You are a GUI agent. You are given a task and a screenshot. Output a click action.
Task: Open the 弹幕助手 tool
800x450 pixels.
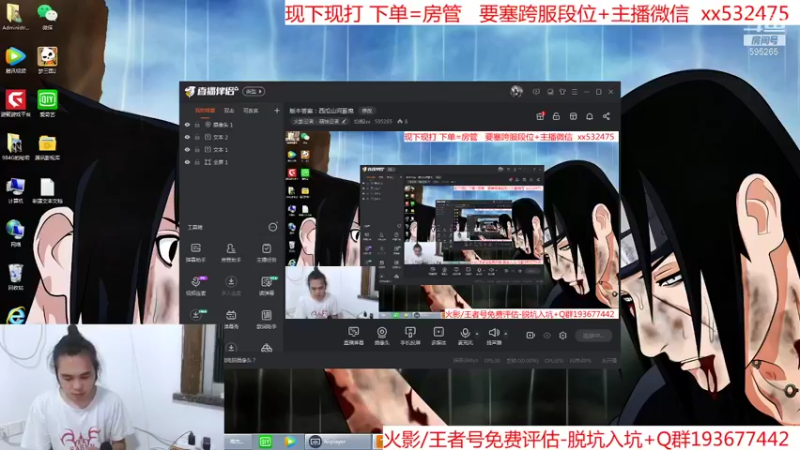click(195, 253)
